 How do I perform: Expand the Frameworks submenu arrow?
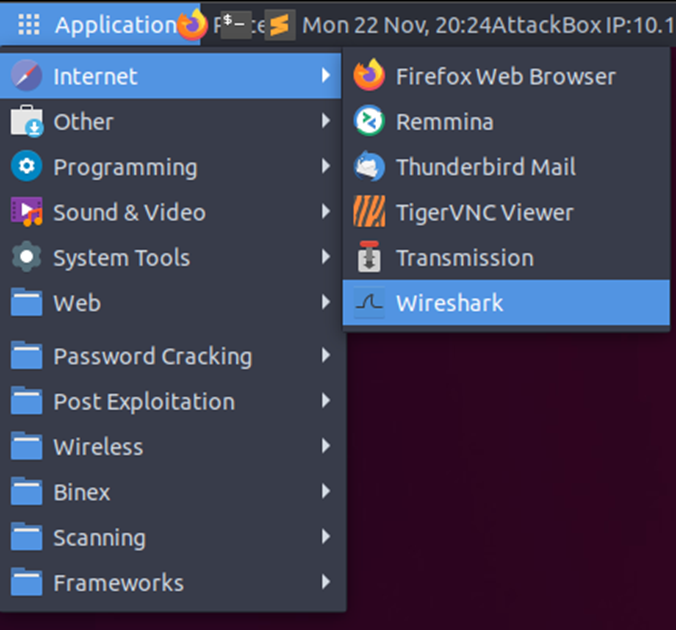(326, 582)
